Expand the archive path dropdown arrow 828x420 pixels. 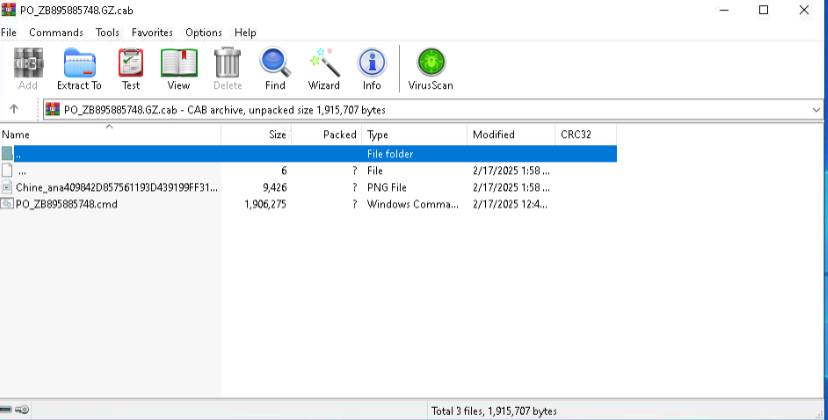pos(816,110)
